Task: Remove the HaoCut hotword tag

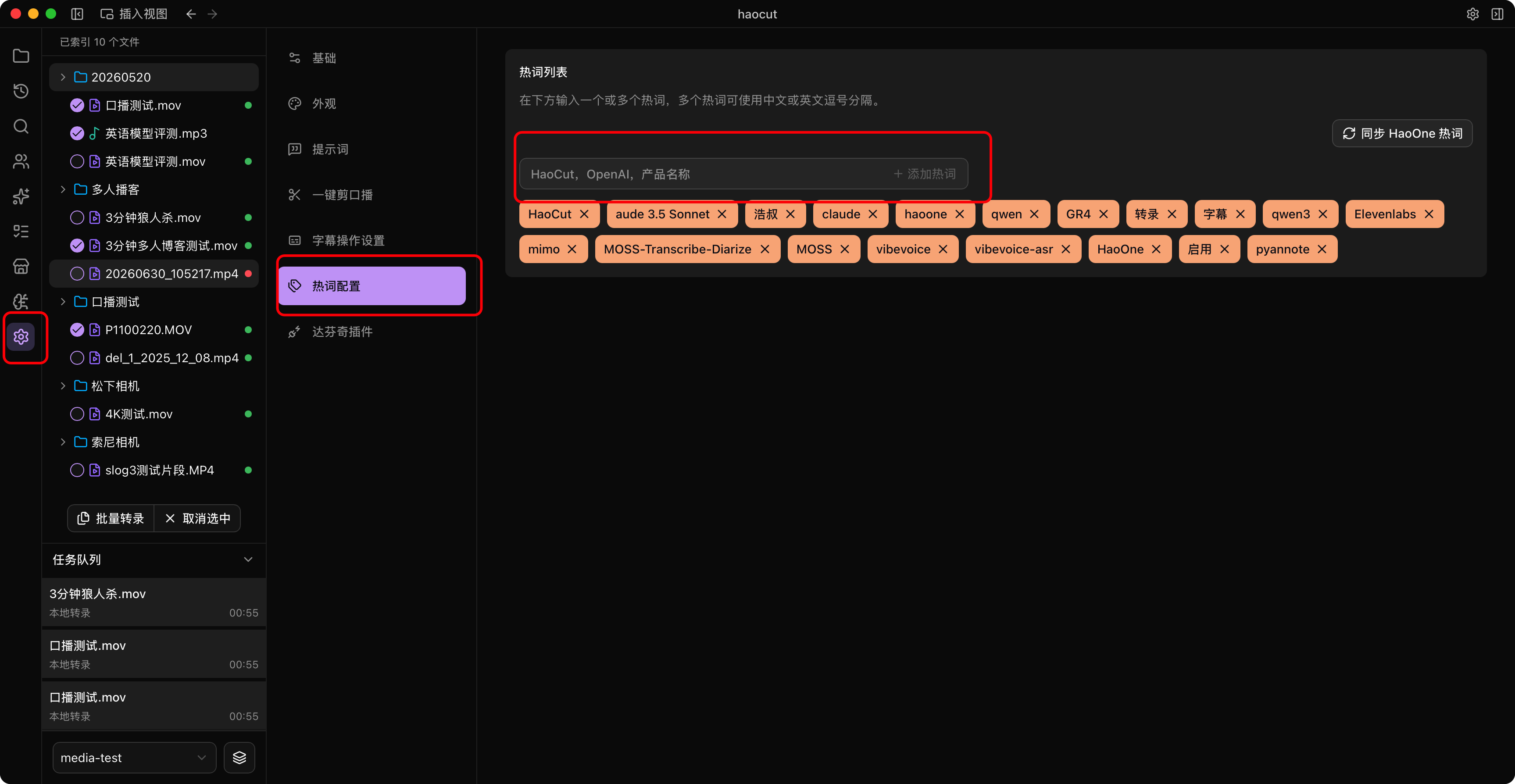Action: click(584, 214)
